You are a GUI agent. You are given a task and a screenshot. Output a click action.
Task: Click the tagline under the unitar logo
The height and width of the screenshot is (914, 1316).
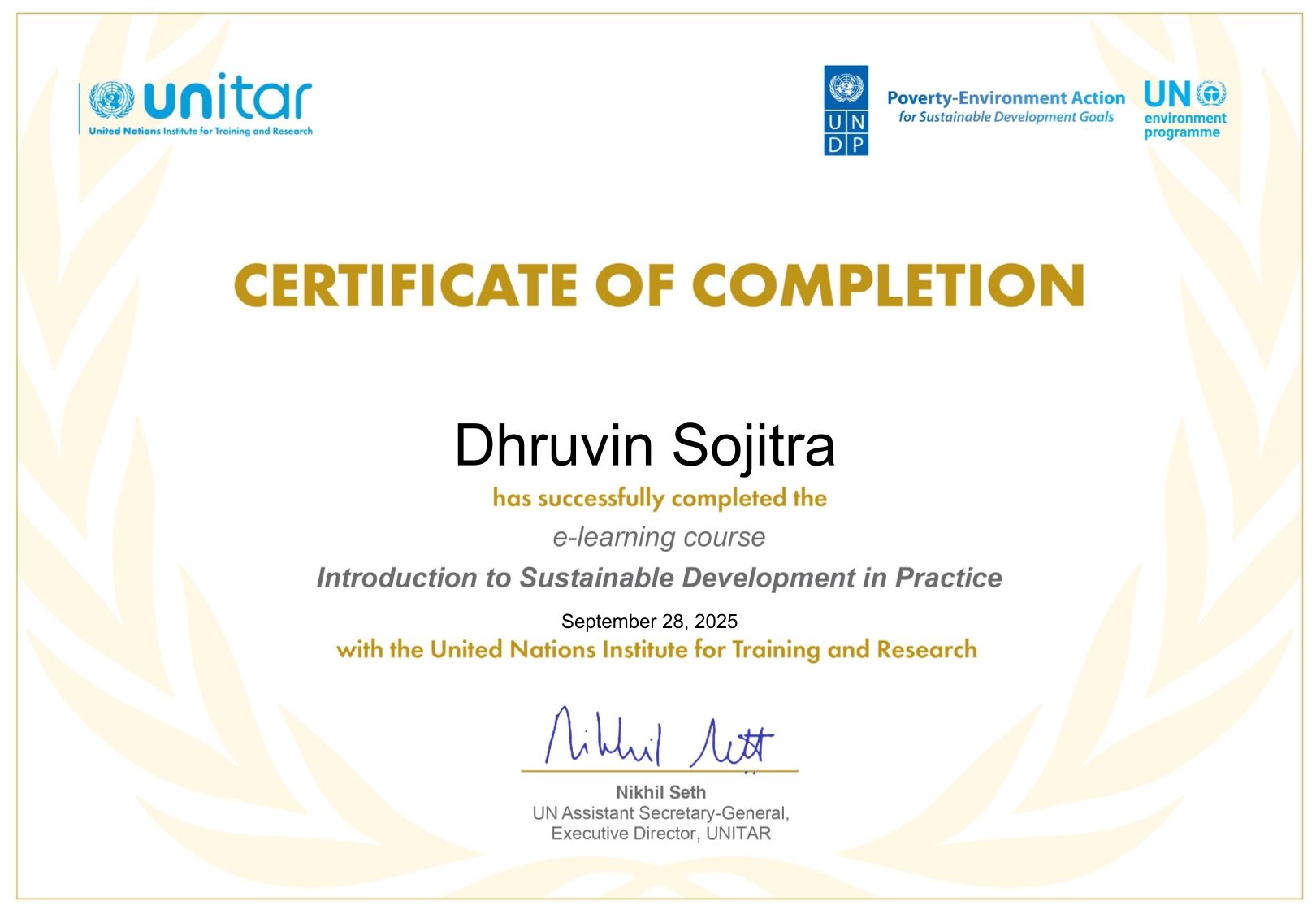tap(200, 131)
